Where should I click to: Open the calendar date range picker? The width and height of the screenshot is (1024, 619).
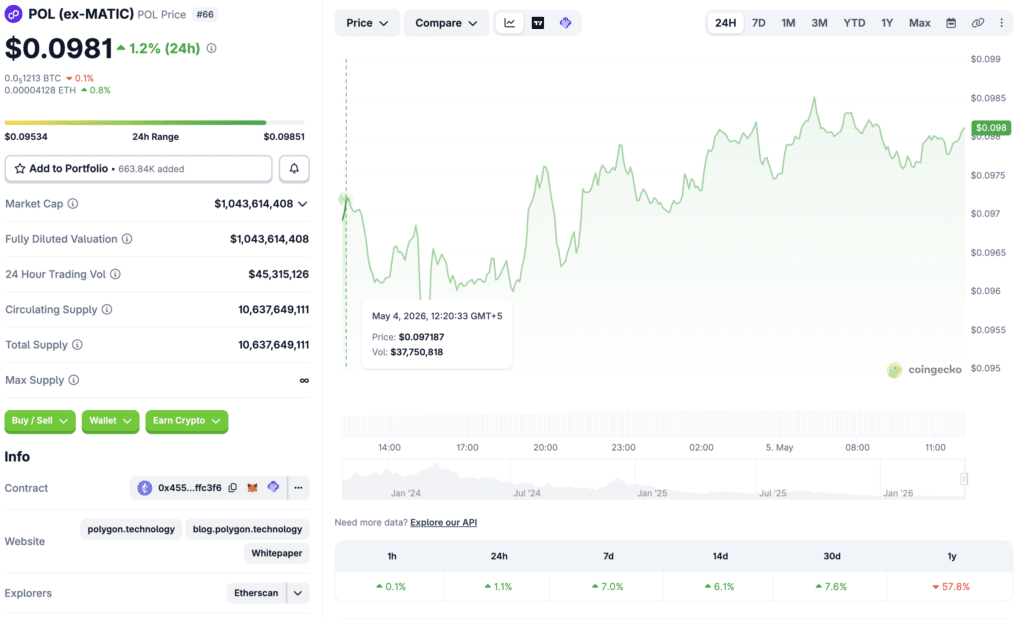coord(951,23)
